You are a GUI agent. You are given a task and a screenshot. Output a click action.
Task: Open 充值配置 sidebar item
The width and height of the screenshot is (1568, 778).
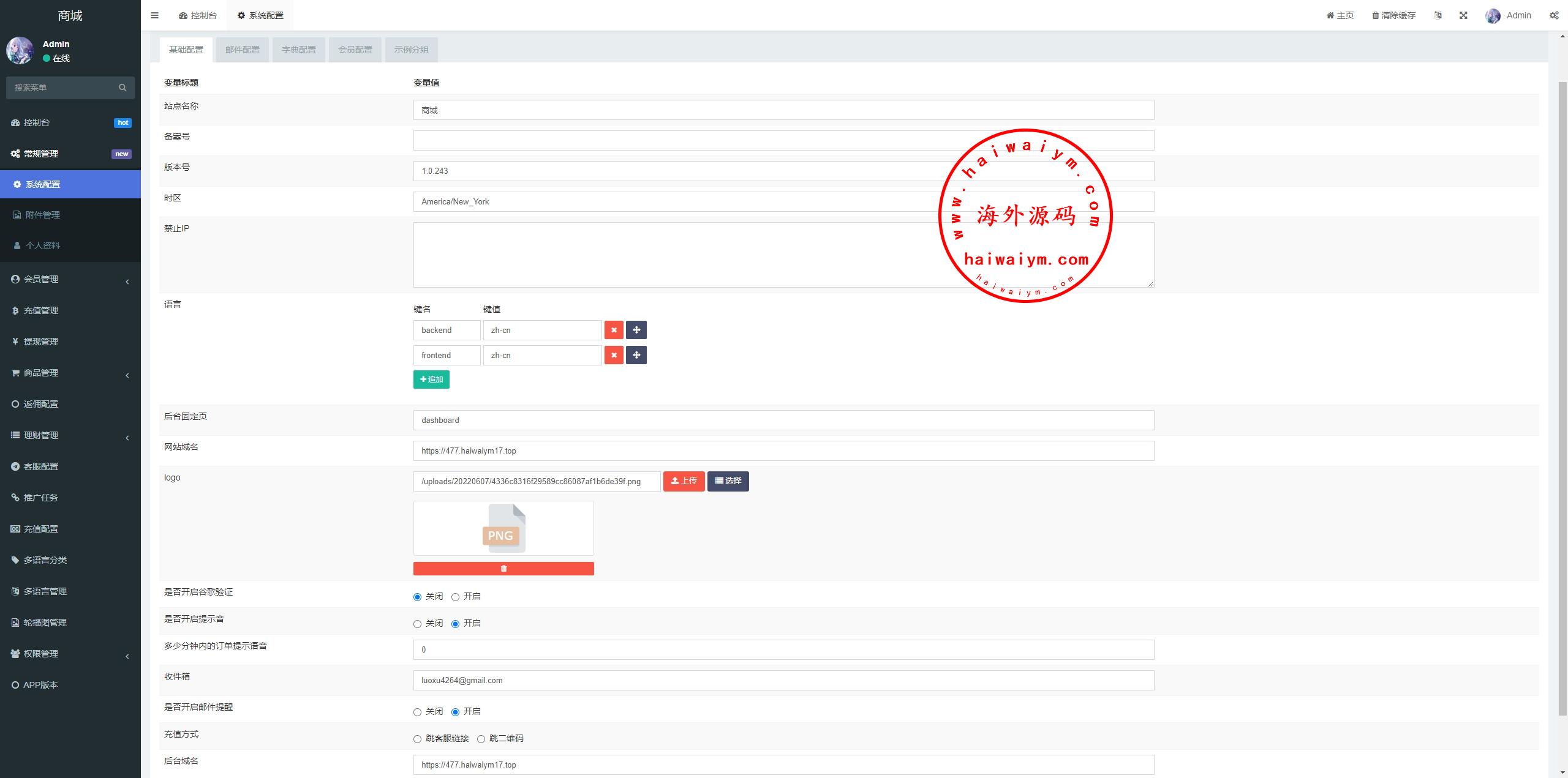pyautogui.click(x=70, y=529)
